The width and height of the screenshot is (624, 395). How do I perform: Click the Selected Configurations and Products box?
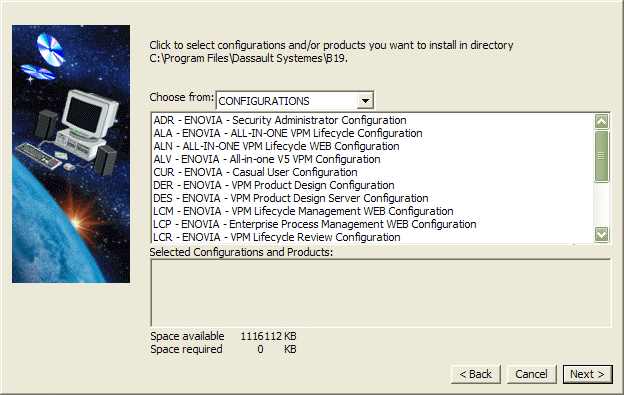click(381, 293)
